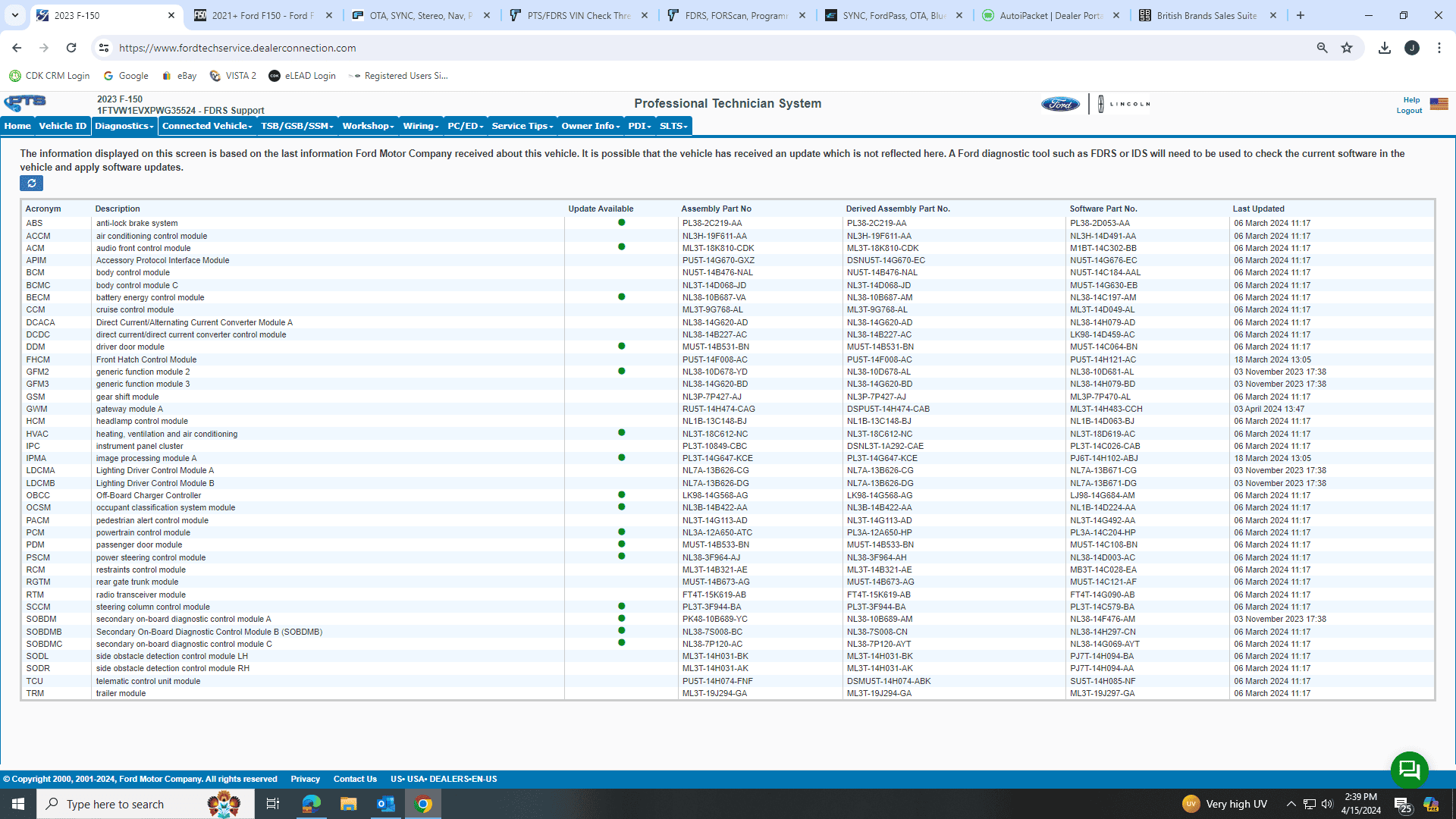Open the green chat bubble icon
This screenshot has height=819, width=1456.
point(1409,770)
